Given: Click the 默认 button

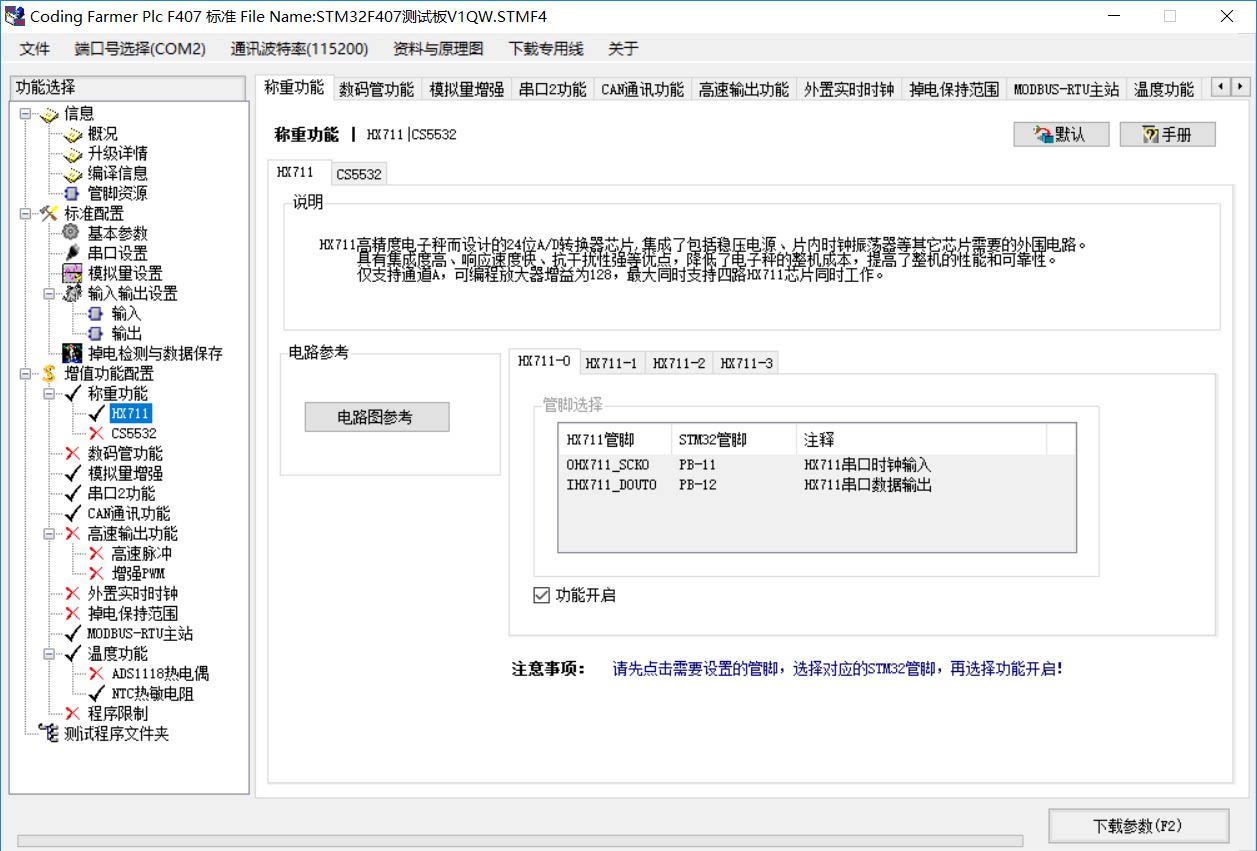Looking at the screenshot, I should tap(1061, 134).
